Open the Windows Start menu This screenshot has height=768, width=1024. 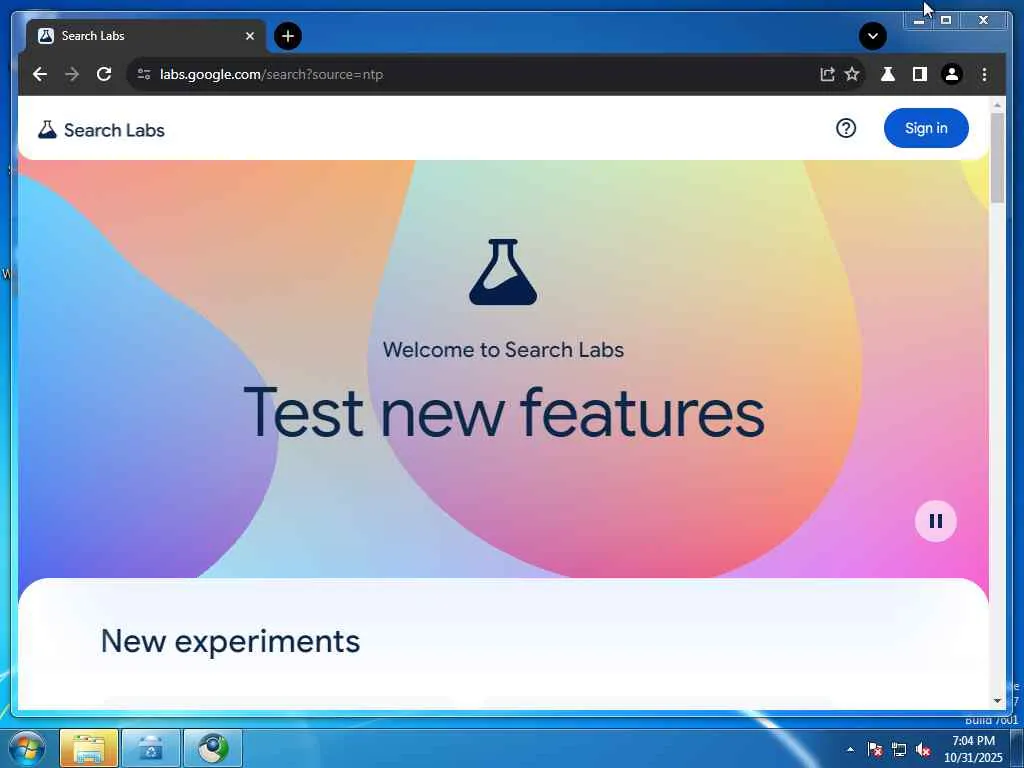coord(26,748)
